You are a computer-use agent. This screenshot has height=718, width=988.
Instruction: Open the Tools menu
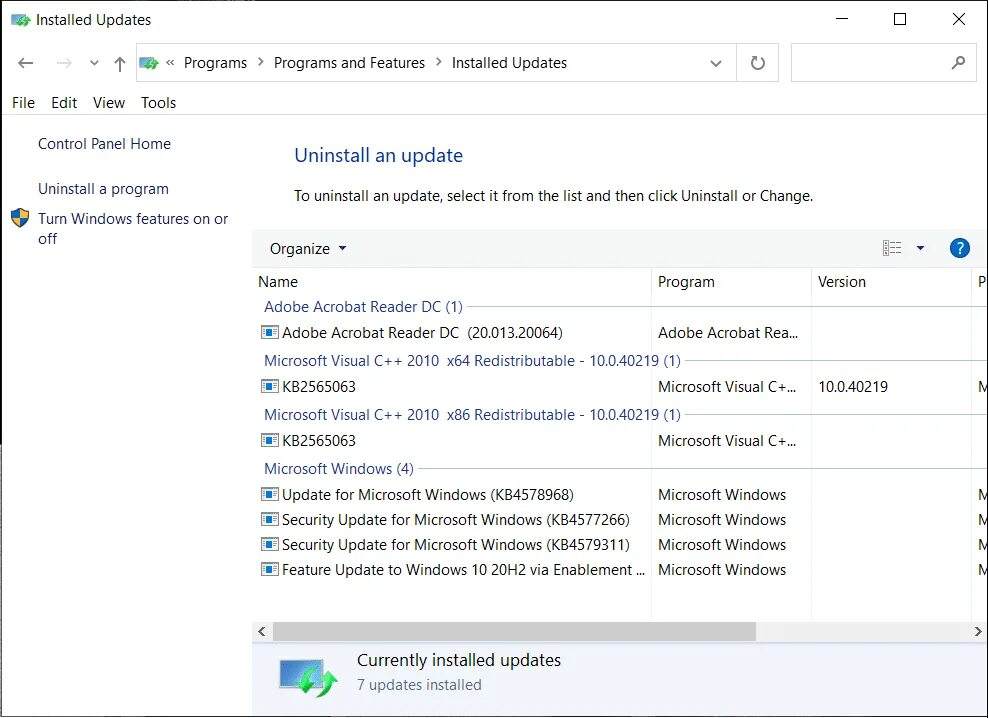tap(158, 103)
